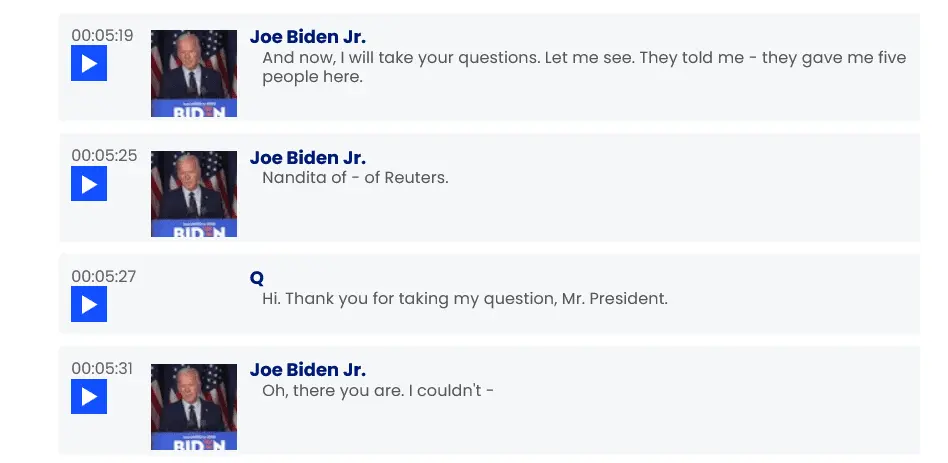Open the video thumbnail beside "Nandita of - of Reuters"
Image resolution: width=948 pixels, height=463 pixels.
(194, 194)
